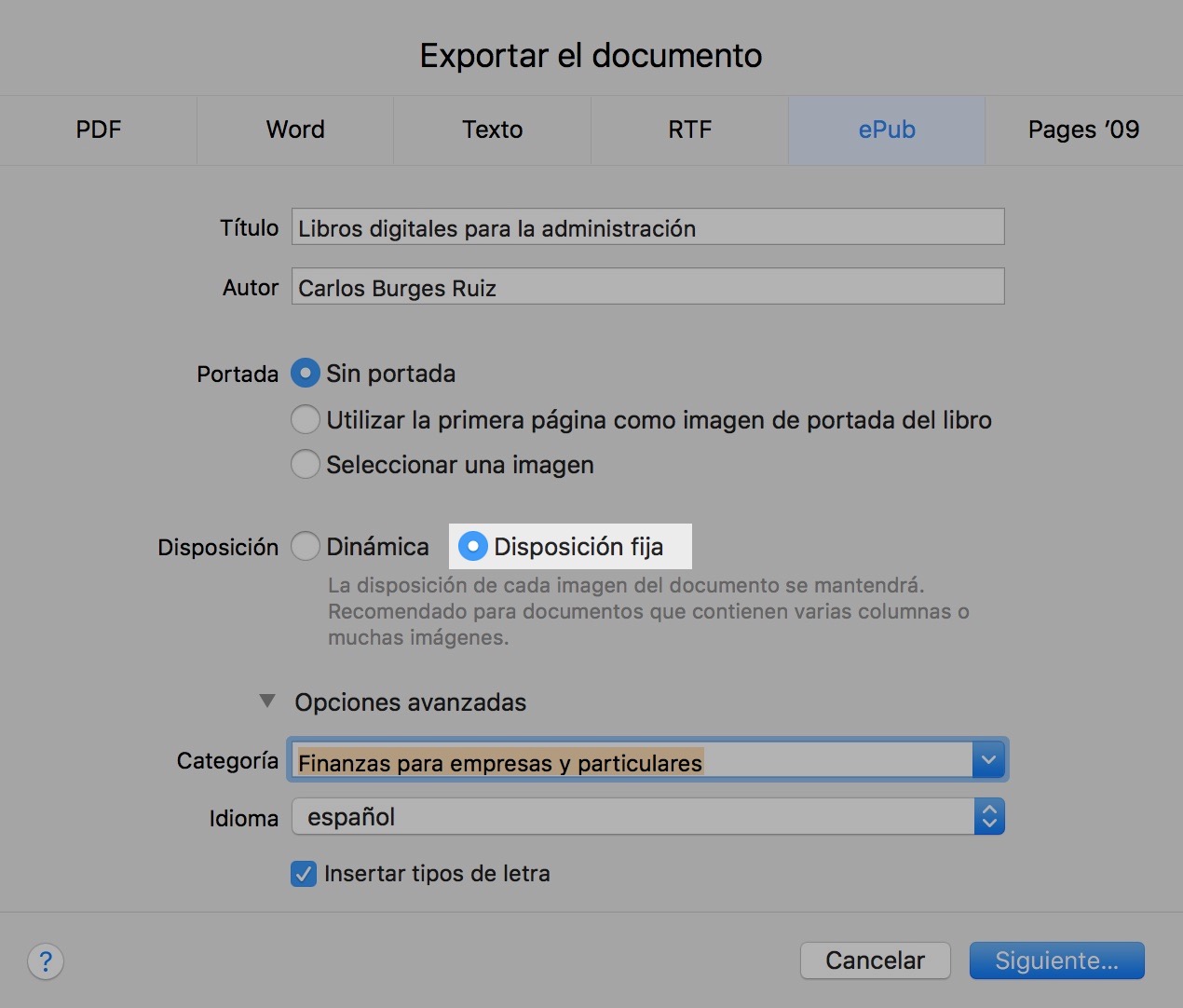1183x1008 pixels.
Task: Click the Siguiente button
Action: coord(1056,960)
